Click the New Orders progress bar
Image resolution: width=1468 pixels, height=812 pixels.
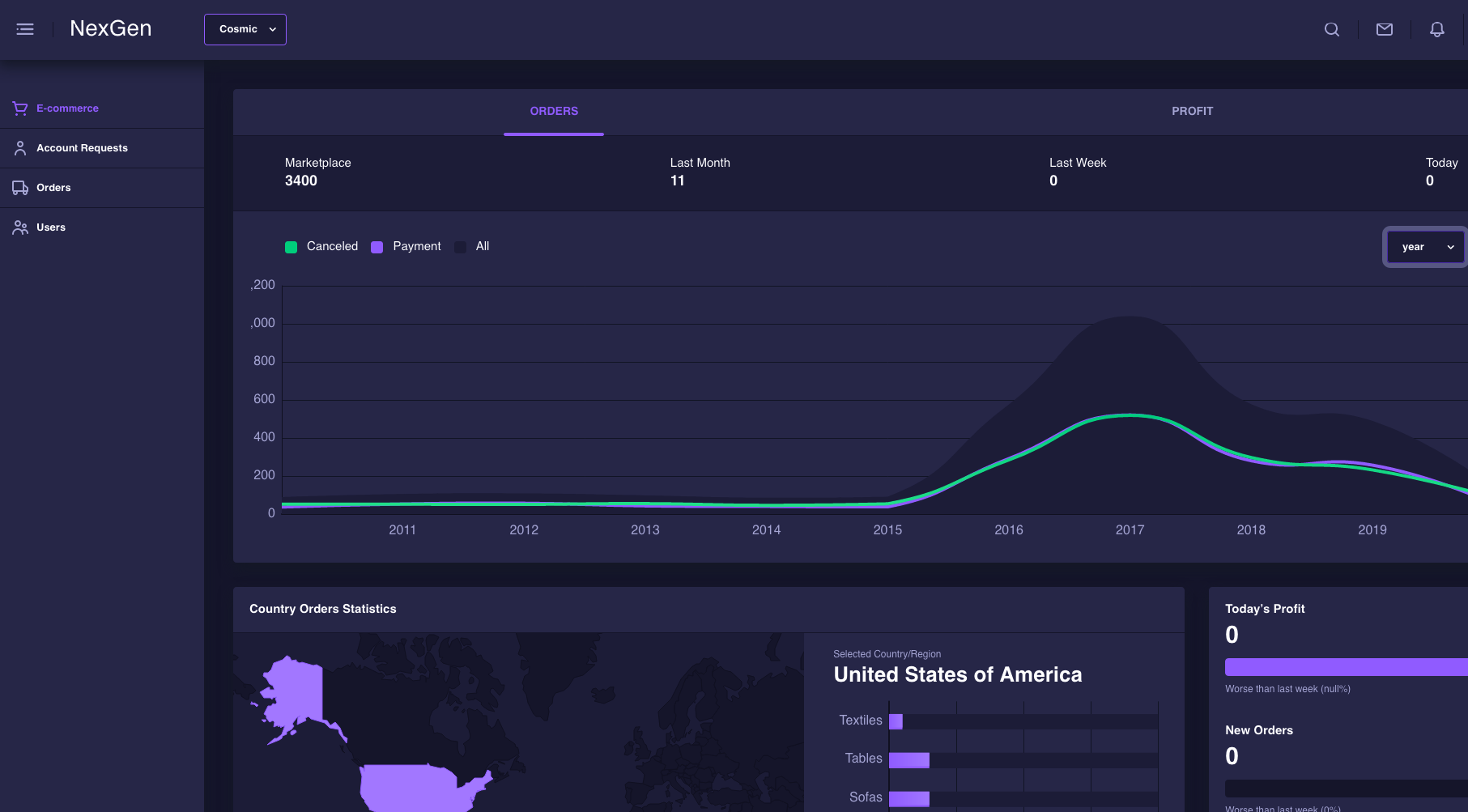pos(1347,789)
